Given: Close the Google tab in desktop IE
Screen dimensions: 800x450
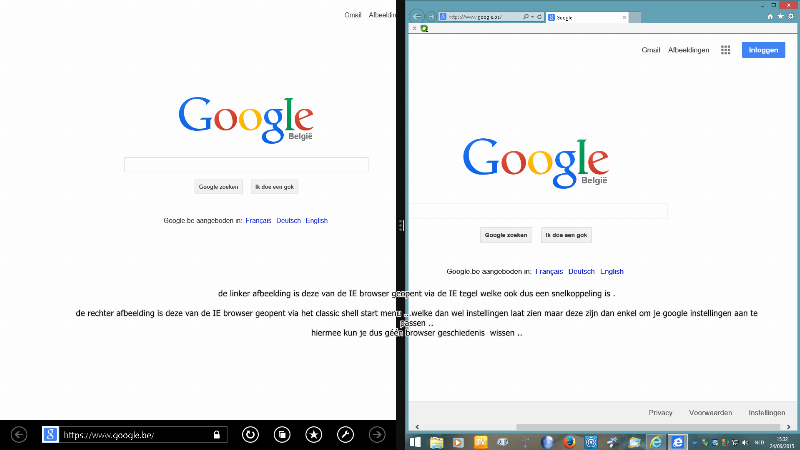Looking at the screenshot, I should pos(624,17).
